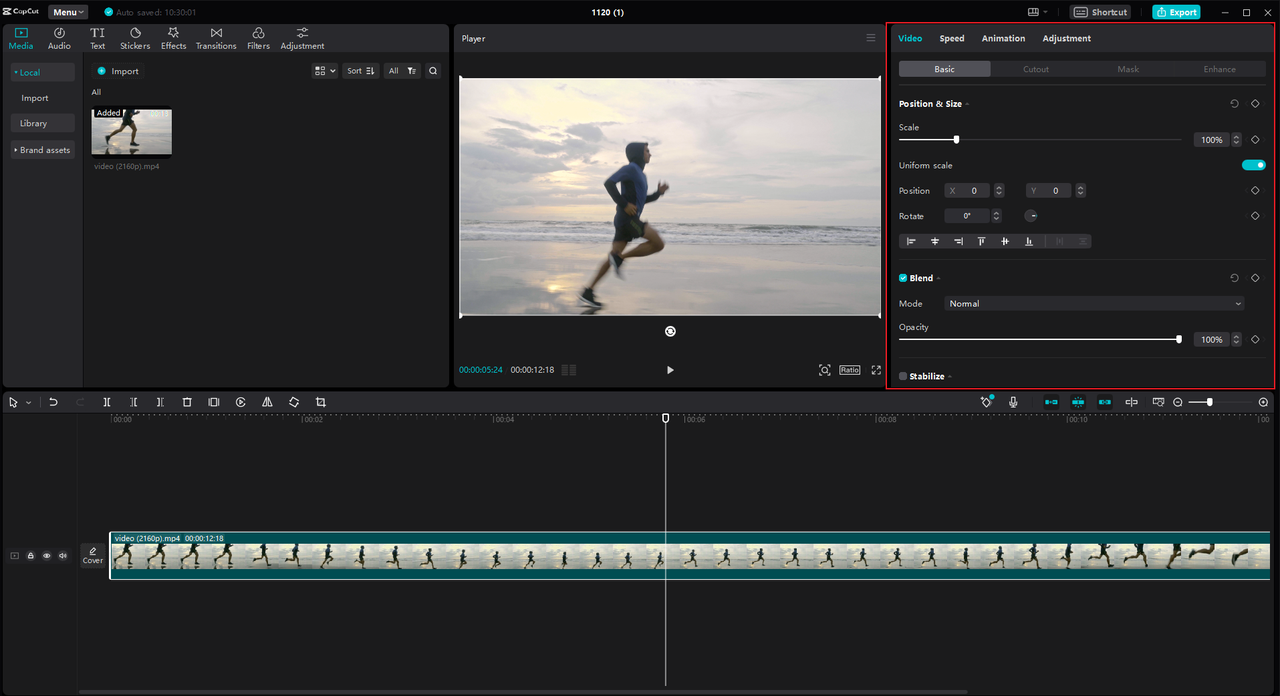Screen dimensions: 1280x696
Task: Open the Mask sub-tab
Action: [1128, 69]
